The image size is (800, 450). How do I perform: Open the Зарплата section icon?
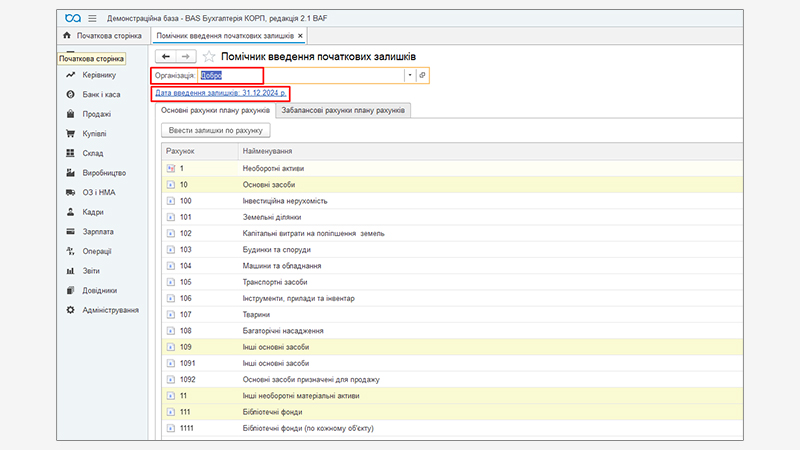pos(71,231)
